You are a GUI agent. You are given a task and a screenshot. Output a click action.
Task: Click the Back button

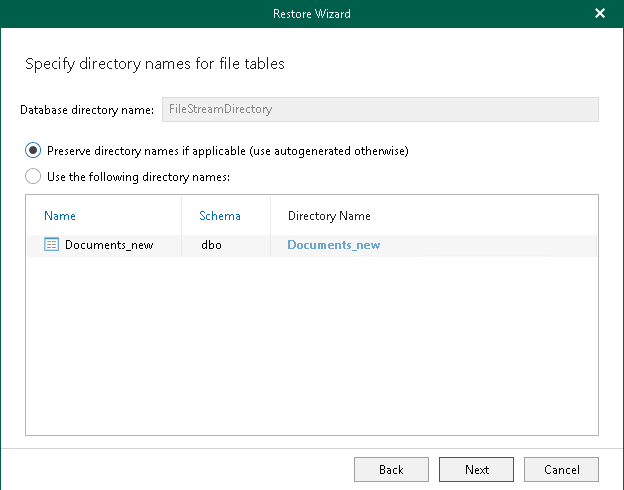391,469
